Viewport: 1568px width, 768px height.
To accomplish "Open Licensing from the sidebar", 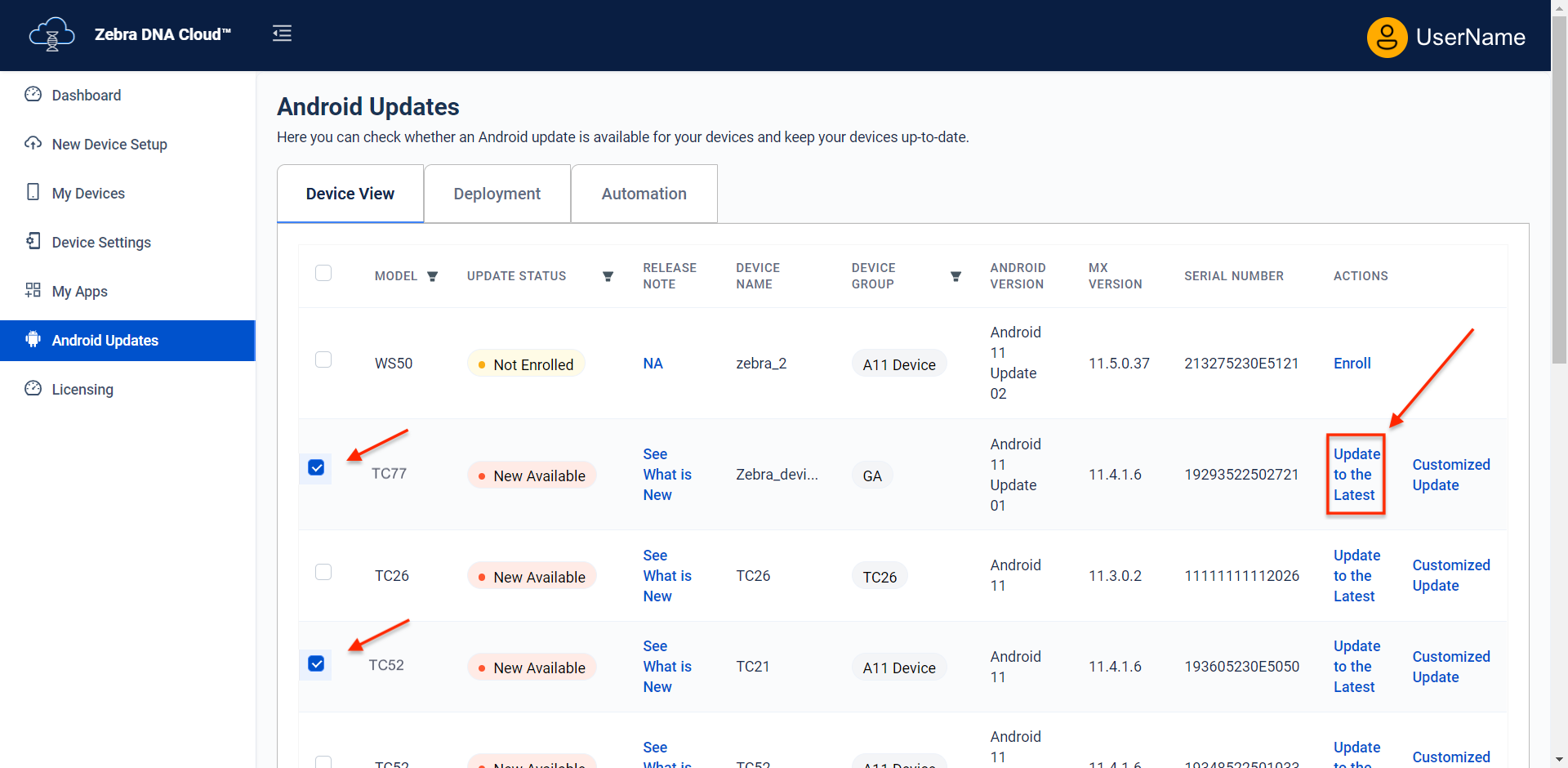I will pyautogui.click(x=82, y=390).
